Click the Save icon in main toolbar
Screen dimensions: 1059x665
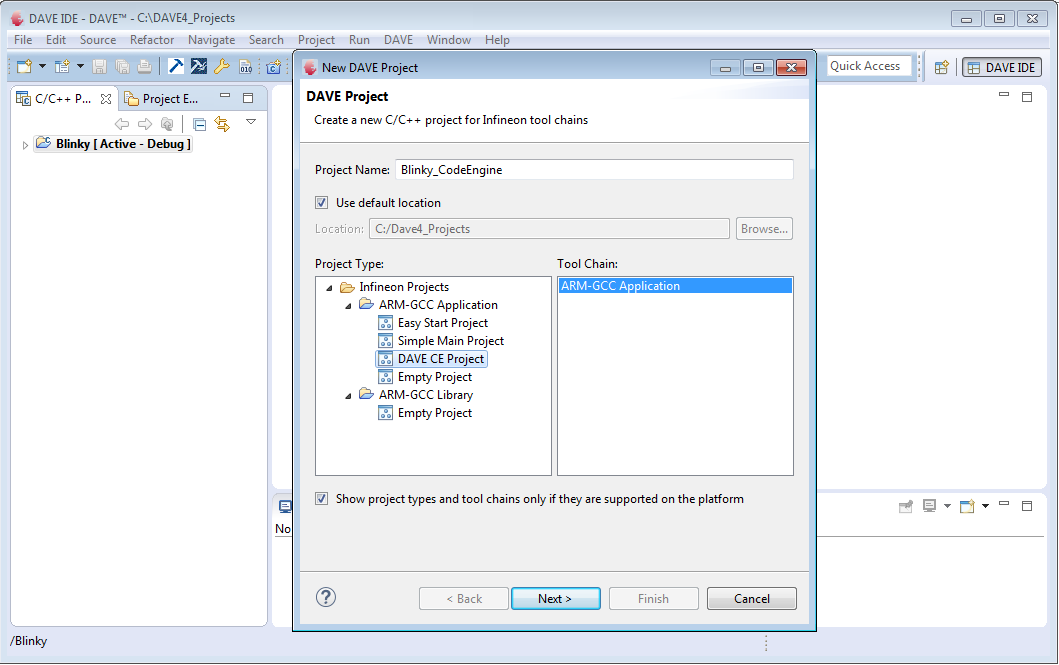tap(99, 66)
